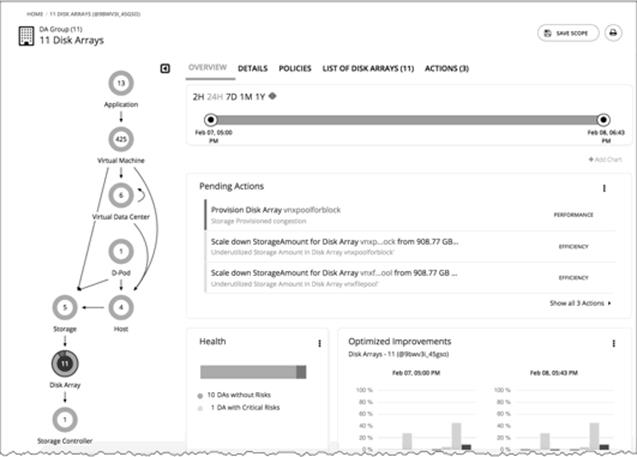The height and width of the screenshot is (457, 637).
Task: Go to the ACTIONS (3) tab
Action: tap(447, 68)
